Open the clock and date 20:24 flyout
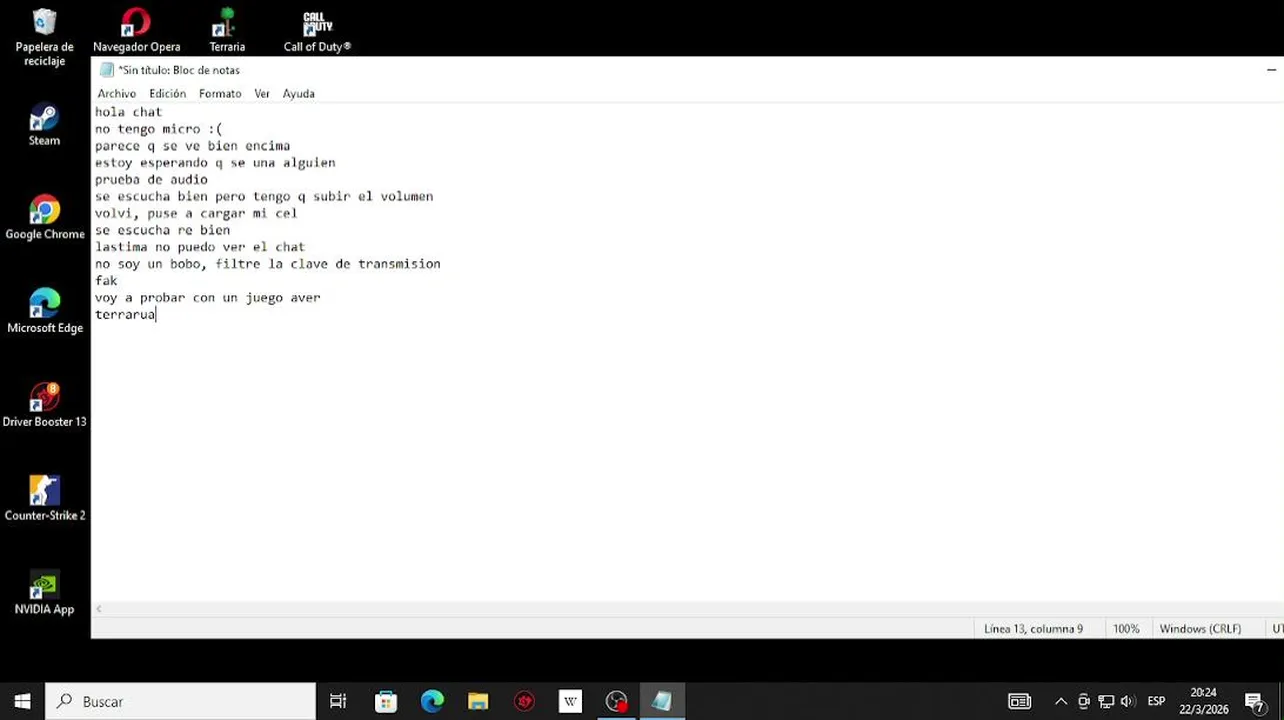The image size is (1284, 720). [x=1204, y=701]
